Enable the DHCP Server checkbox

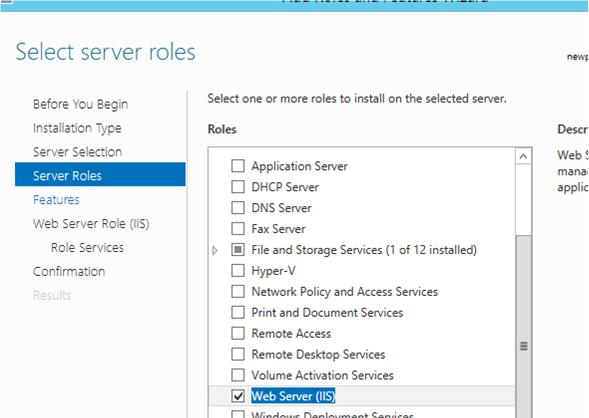tap(238, 187)
